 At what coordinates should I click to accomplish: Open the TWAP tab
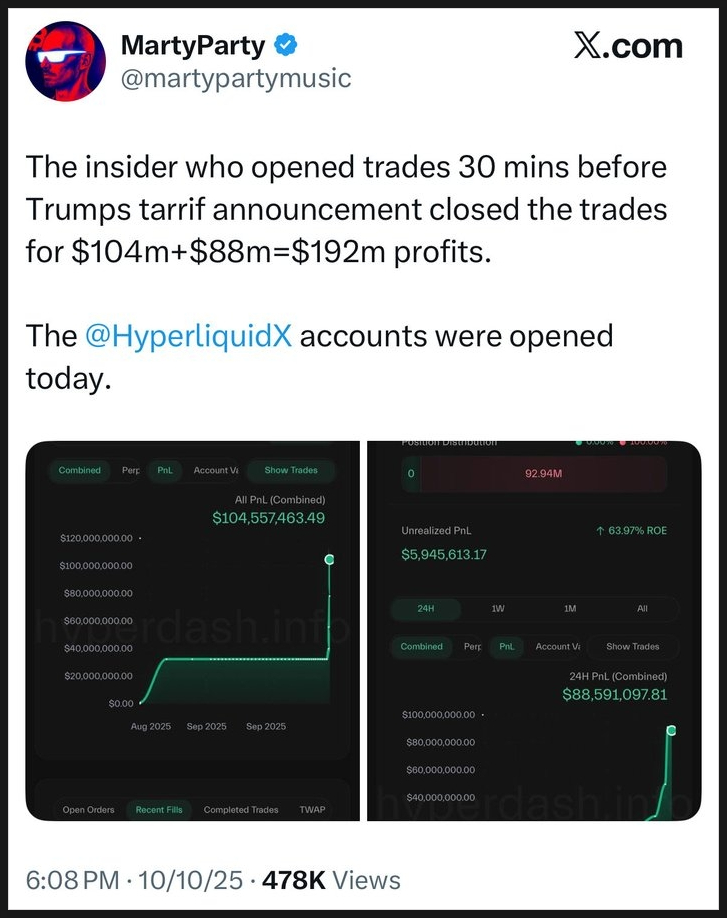pos(312,809)
